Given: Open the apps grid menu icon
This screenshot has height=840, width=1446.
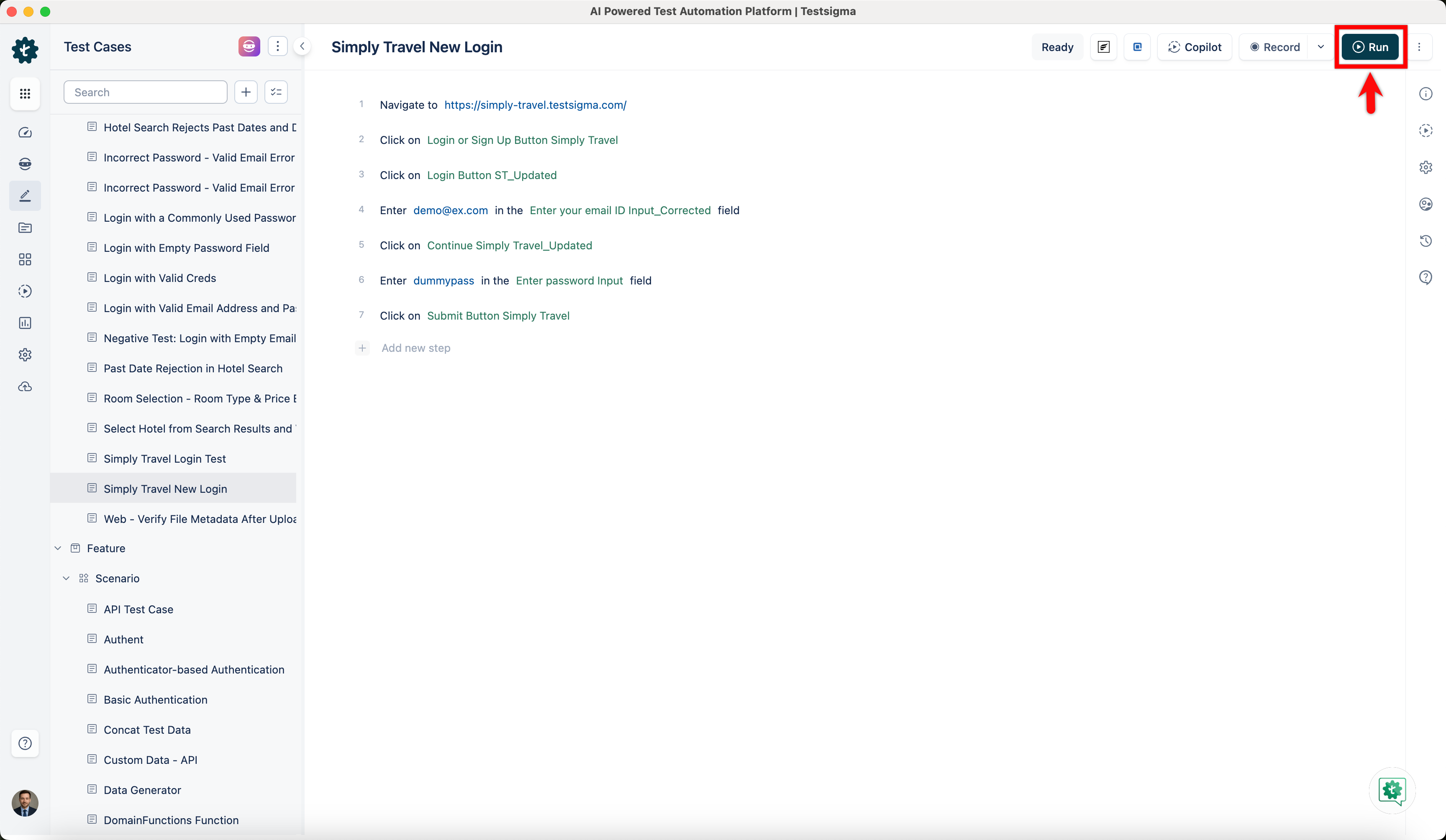Looking at the screenshot, I should click(x=25, y=94).
